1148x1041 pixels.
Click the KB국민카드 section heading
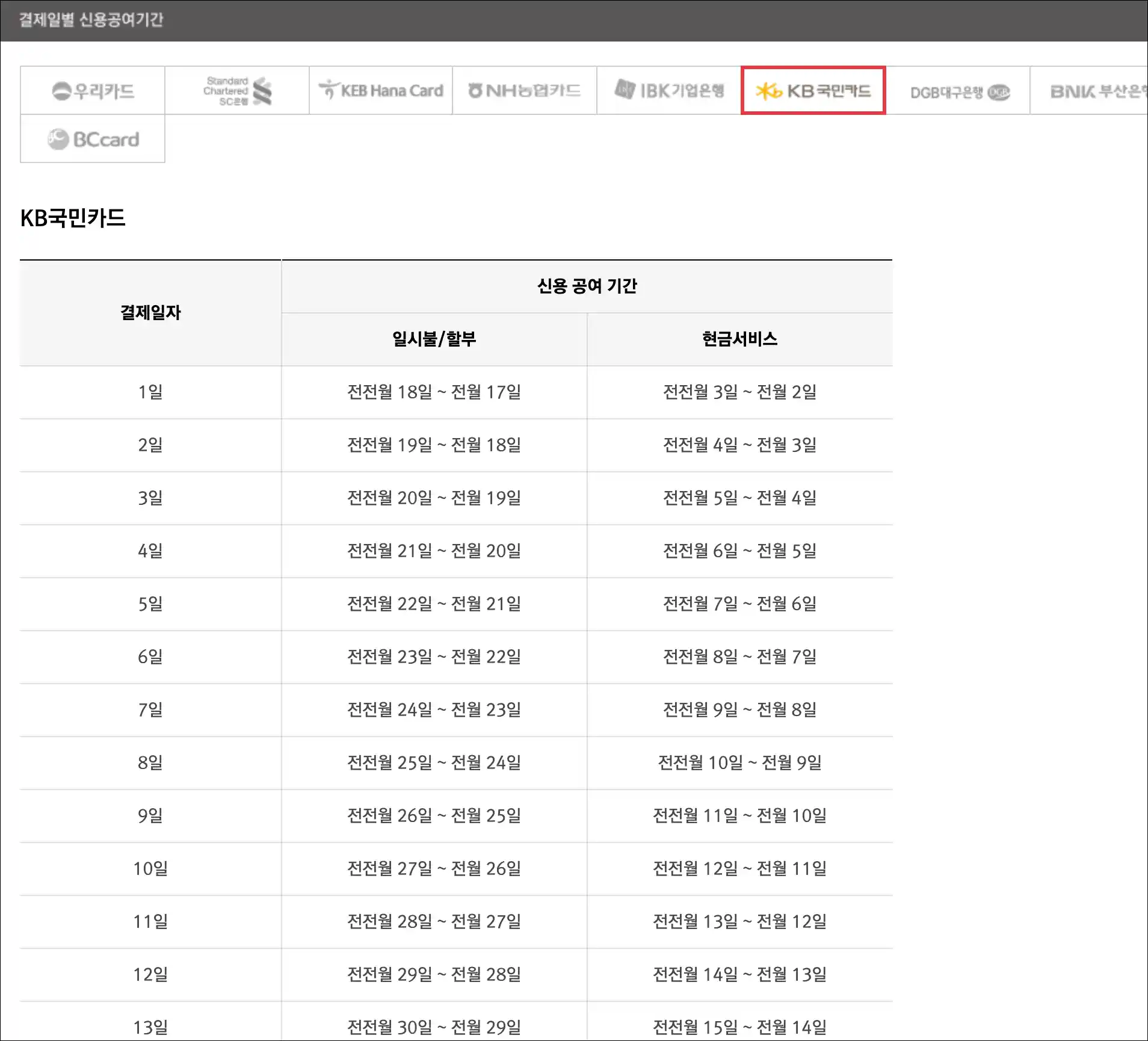coord(73,218)
